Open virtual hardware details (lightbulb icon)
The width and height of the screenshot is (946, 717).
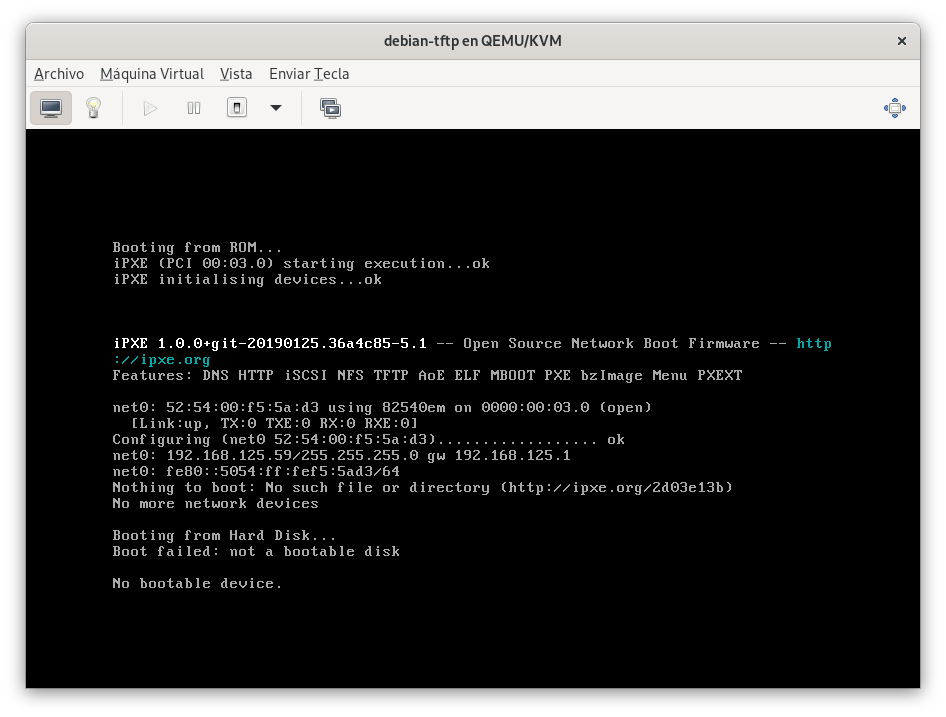point(94,108)
